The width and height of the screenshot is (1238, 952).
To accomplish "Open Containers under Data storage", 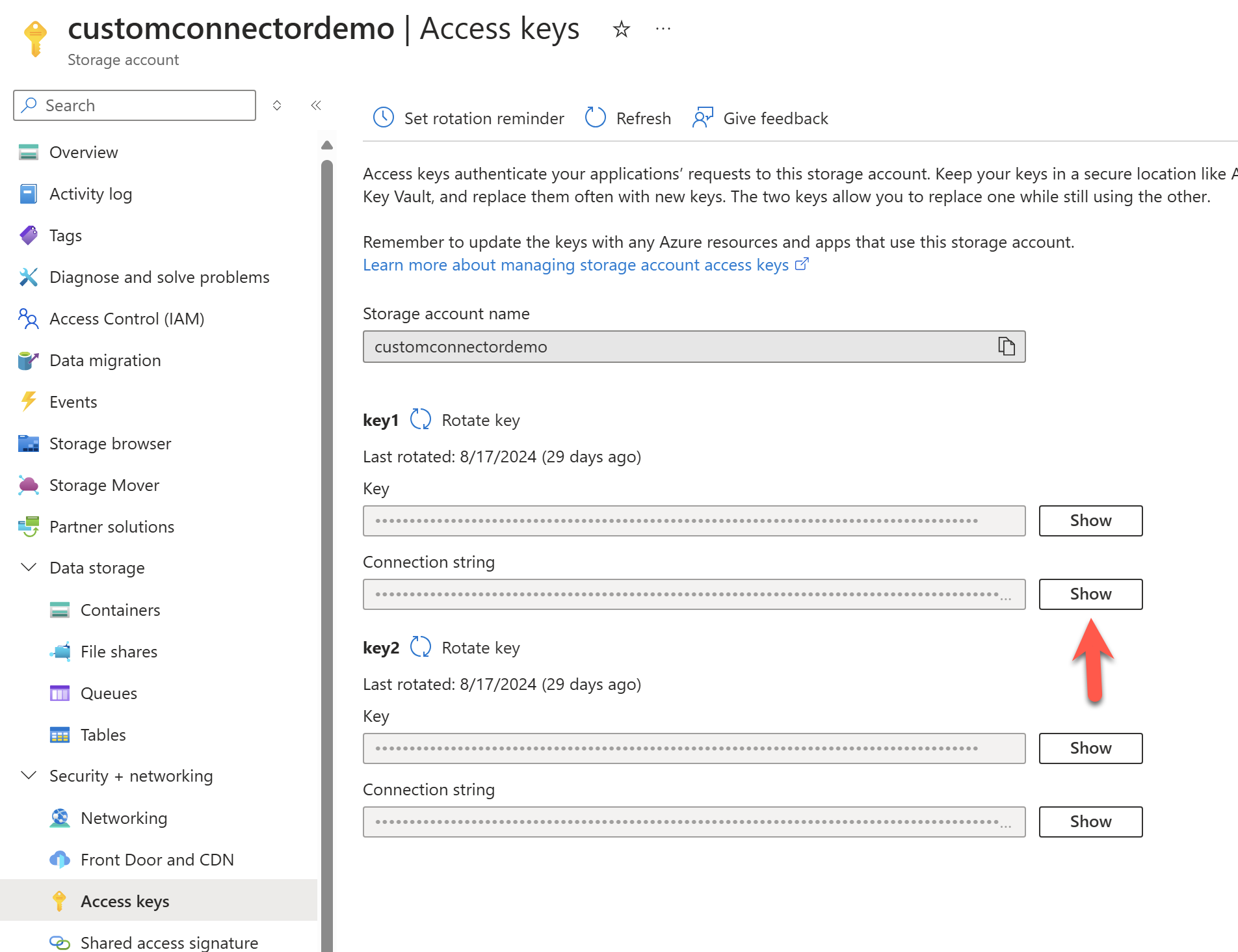I will 120,609.
